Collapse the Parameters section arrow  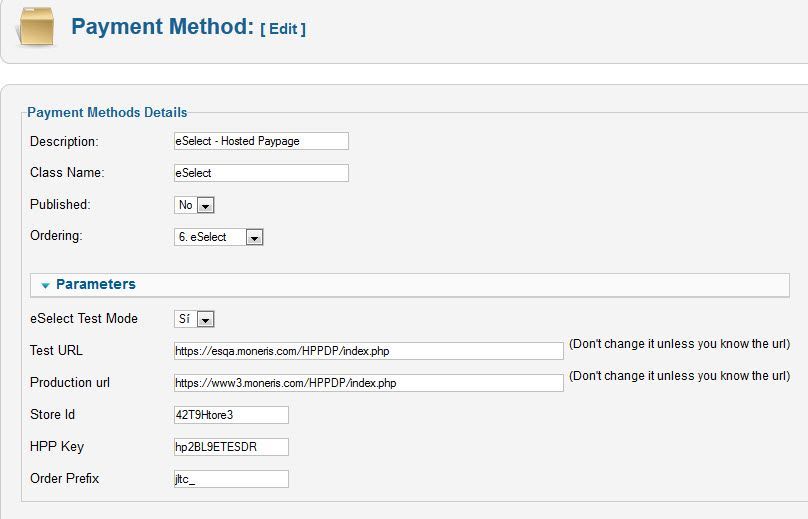(x=45, y=285)
